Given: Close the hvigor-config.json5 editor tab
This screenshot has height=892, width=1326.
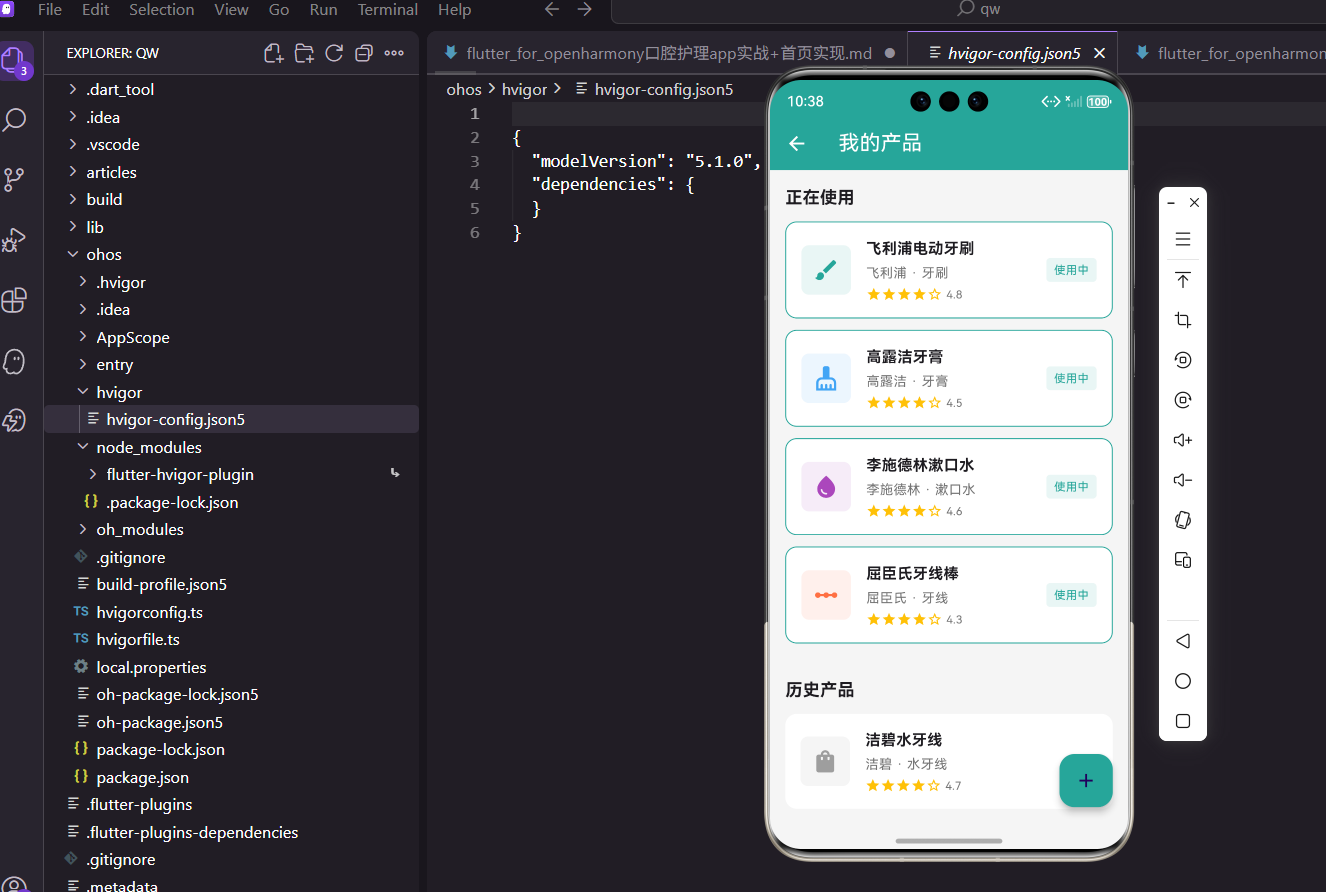Looking at the screenshot, I should (x=1099, y=53).
